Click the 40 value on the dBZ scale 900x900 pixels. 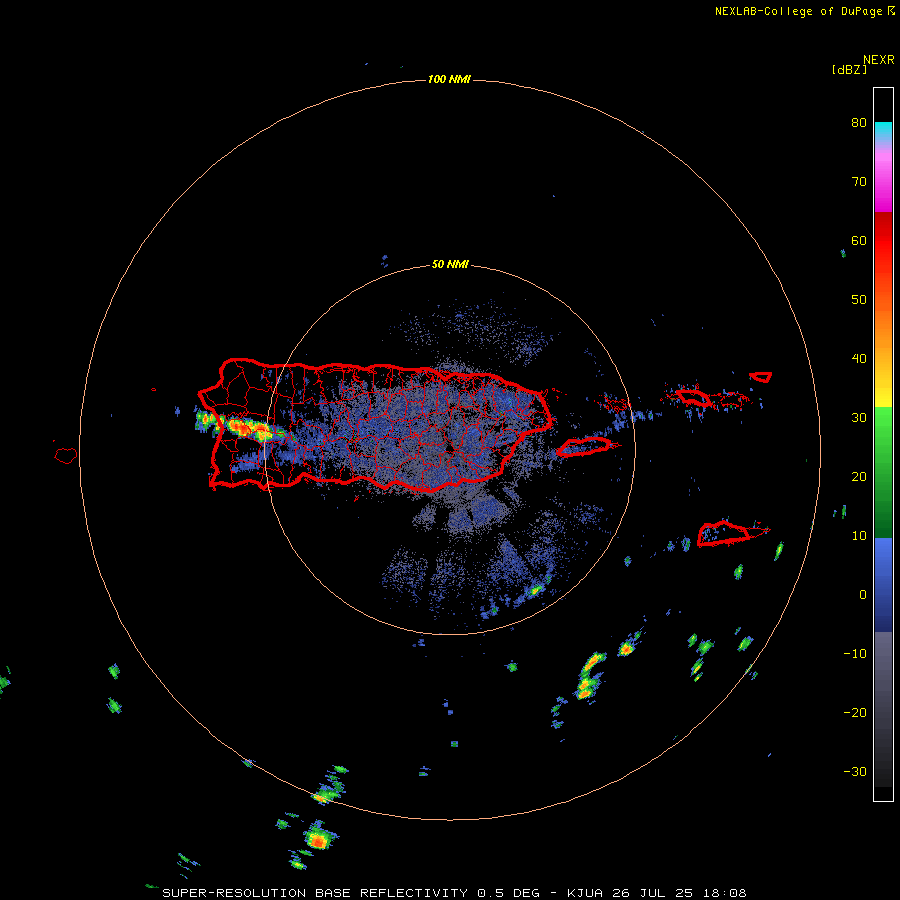pos(859,359)
